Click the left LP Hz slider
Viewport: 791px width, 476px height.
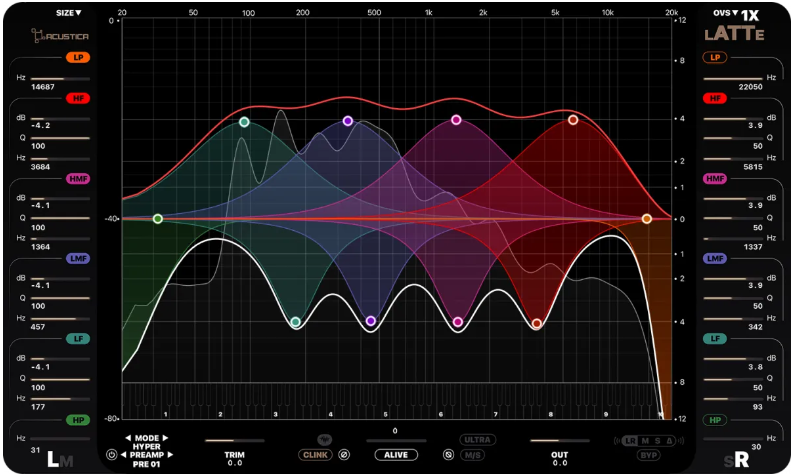60,79
